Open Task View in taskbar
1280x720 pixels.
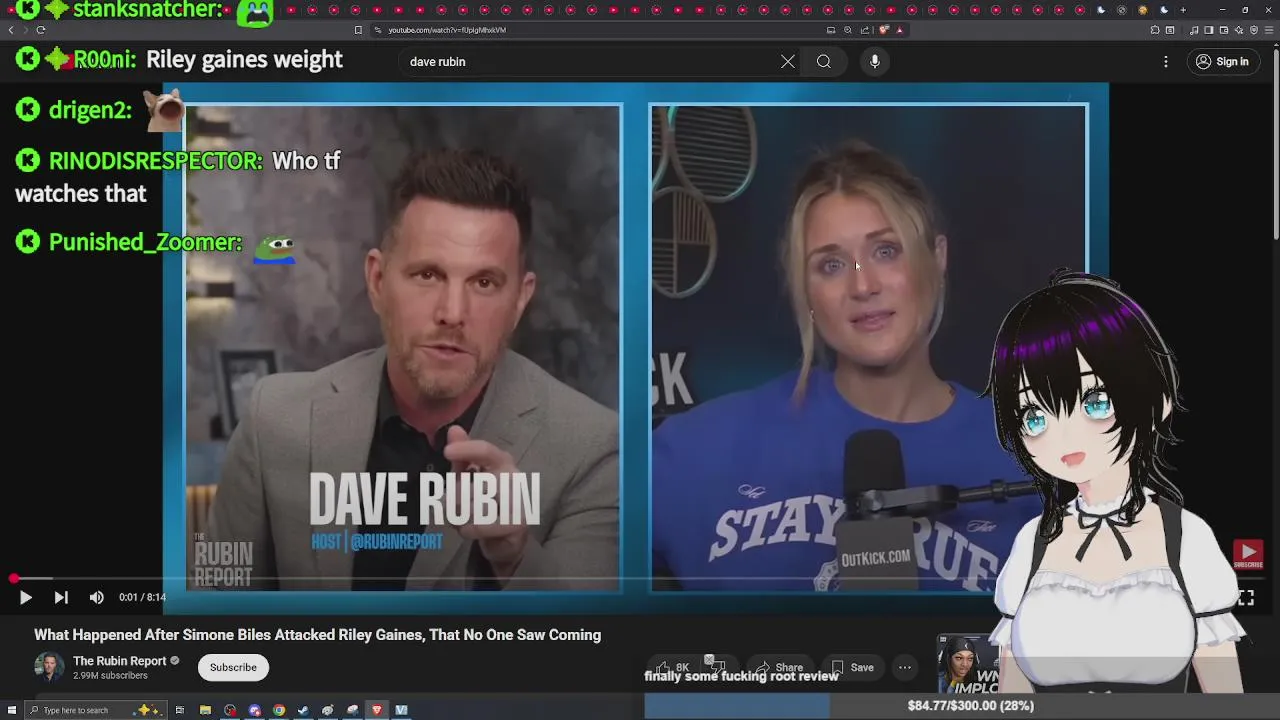180,710
